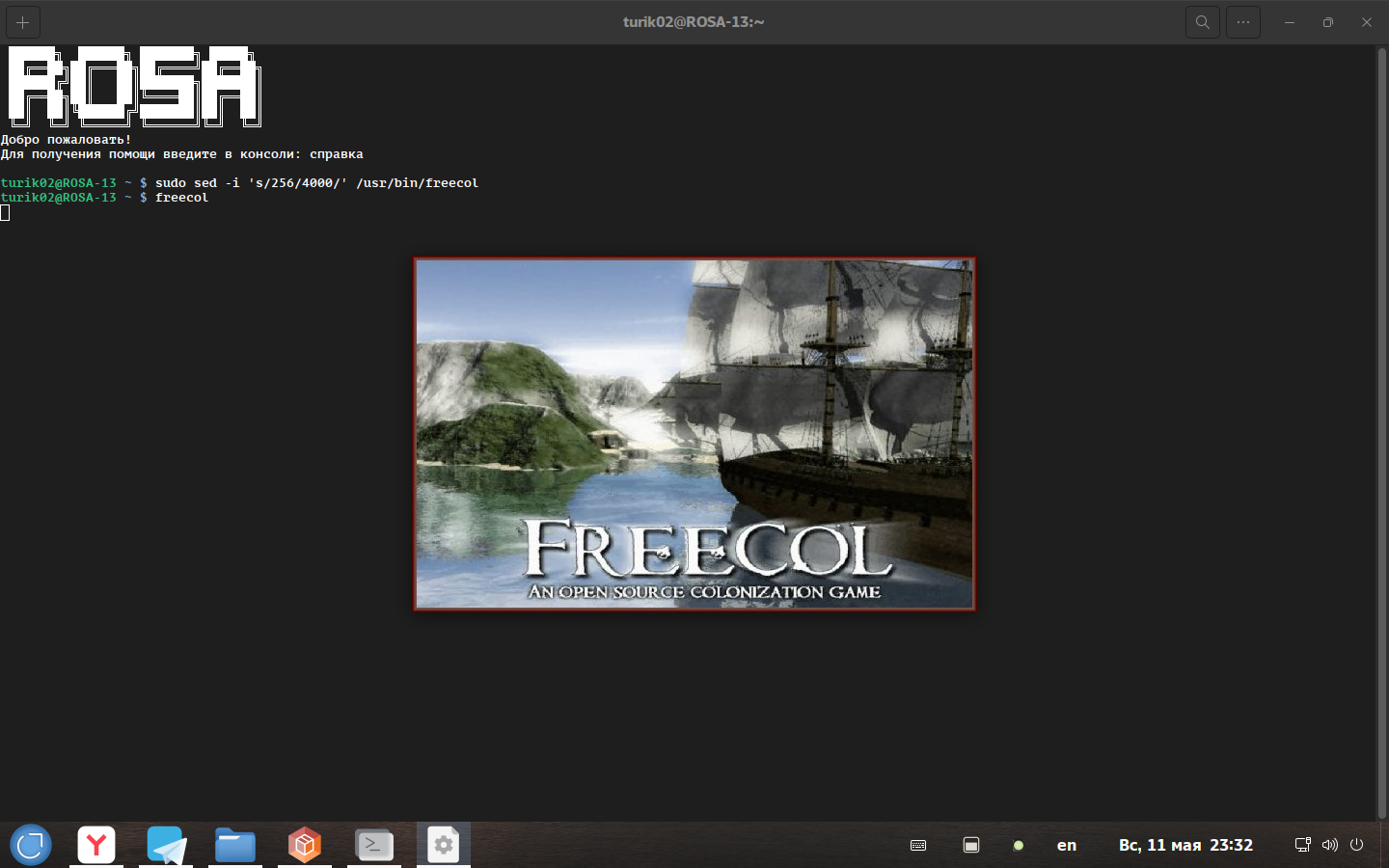Viewport: 1389px width, 868px height.
Task: Open a new terminal tab with plus button
Action: click(23, 22)
